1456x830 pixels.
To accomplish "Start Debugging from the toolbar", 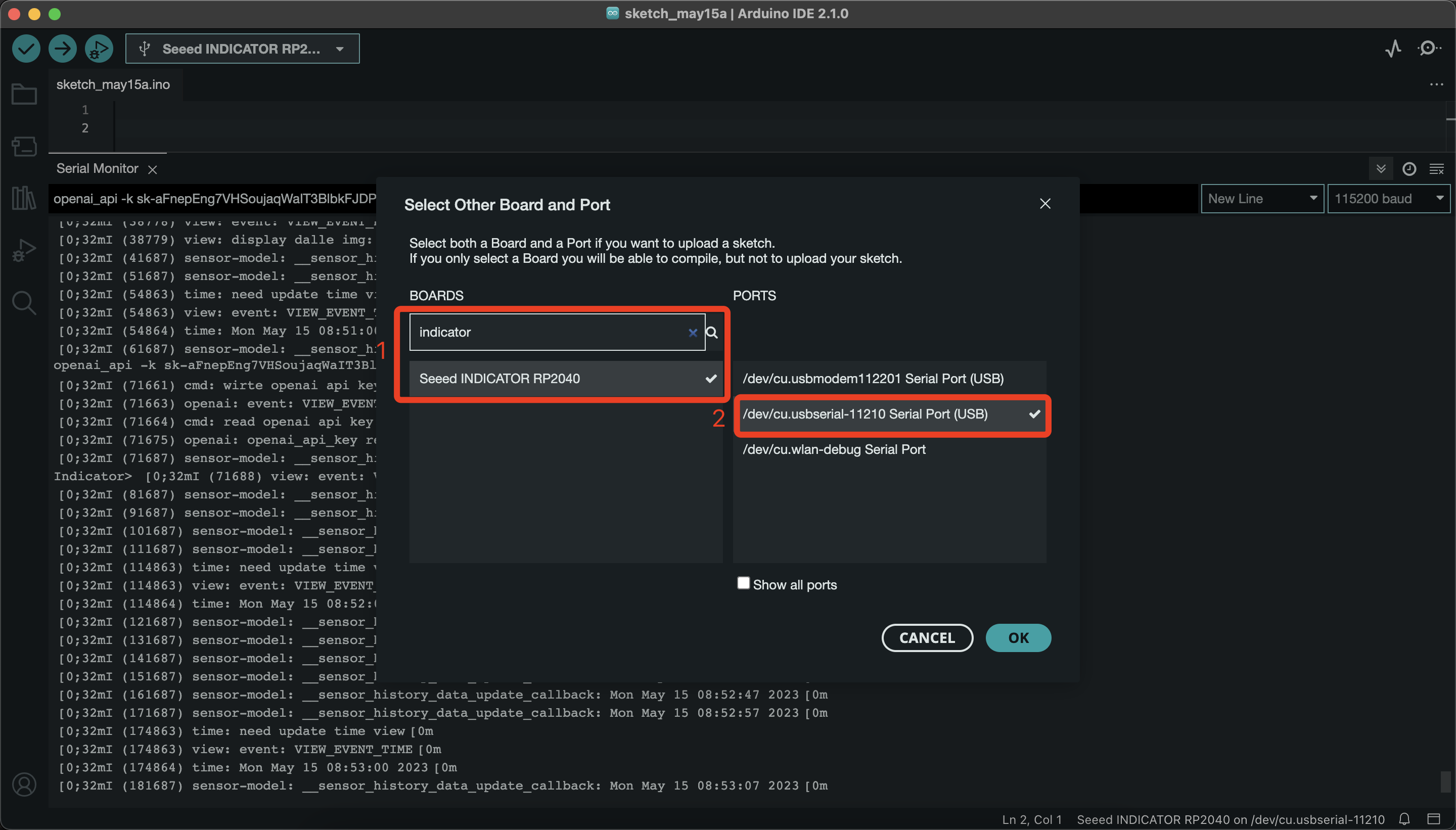I will (99, 49).
